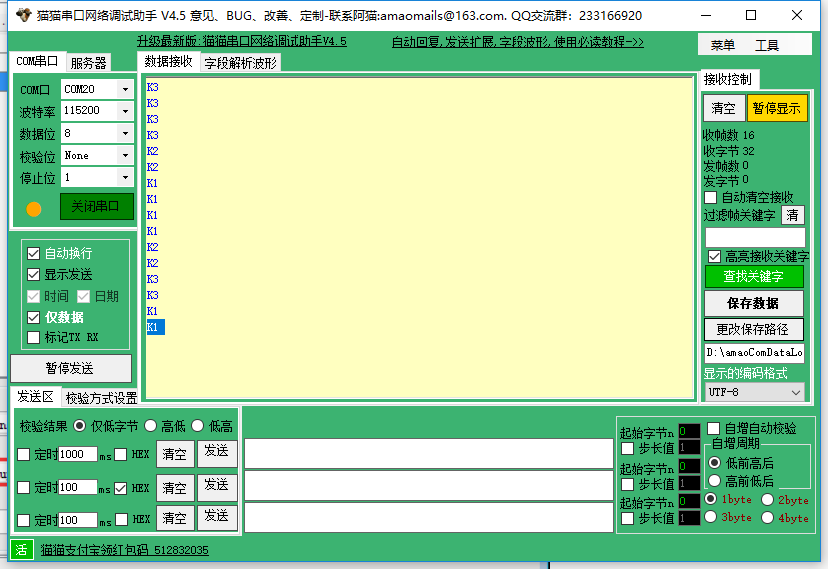The height and width of the screenshot is (569, 828).
Task: Click the 1000 ms timer input field
Action: 78,454
